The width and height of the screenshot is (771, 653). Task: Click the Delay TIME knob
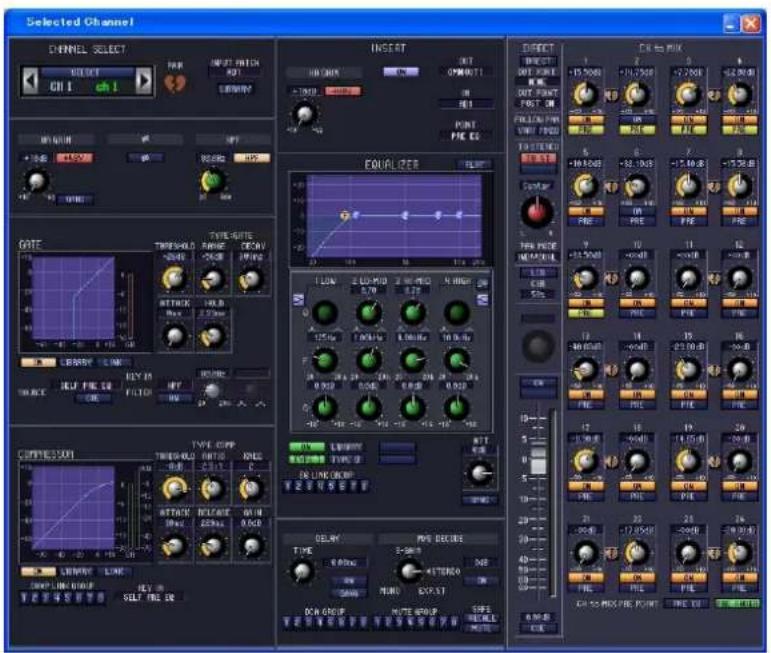(x=302, y=571)
